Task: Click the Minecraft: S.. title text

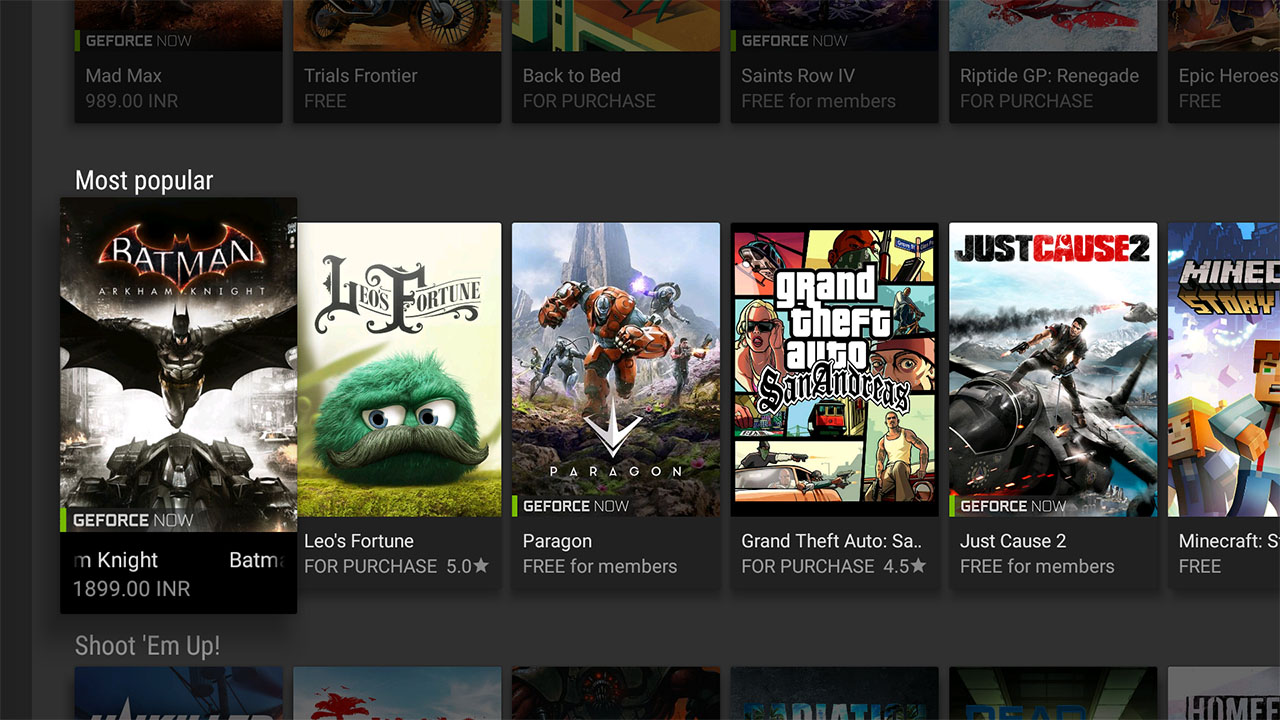Action: click(x=1229, y=541)
